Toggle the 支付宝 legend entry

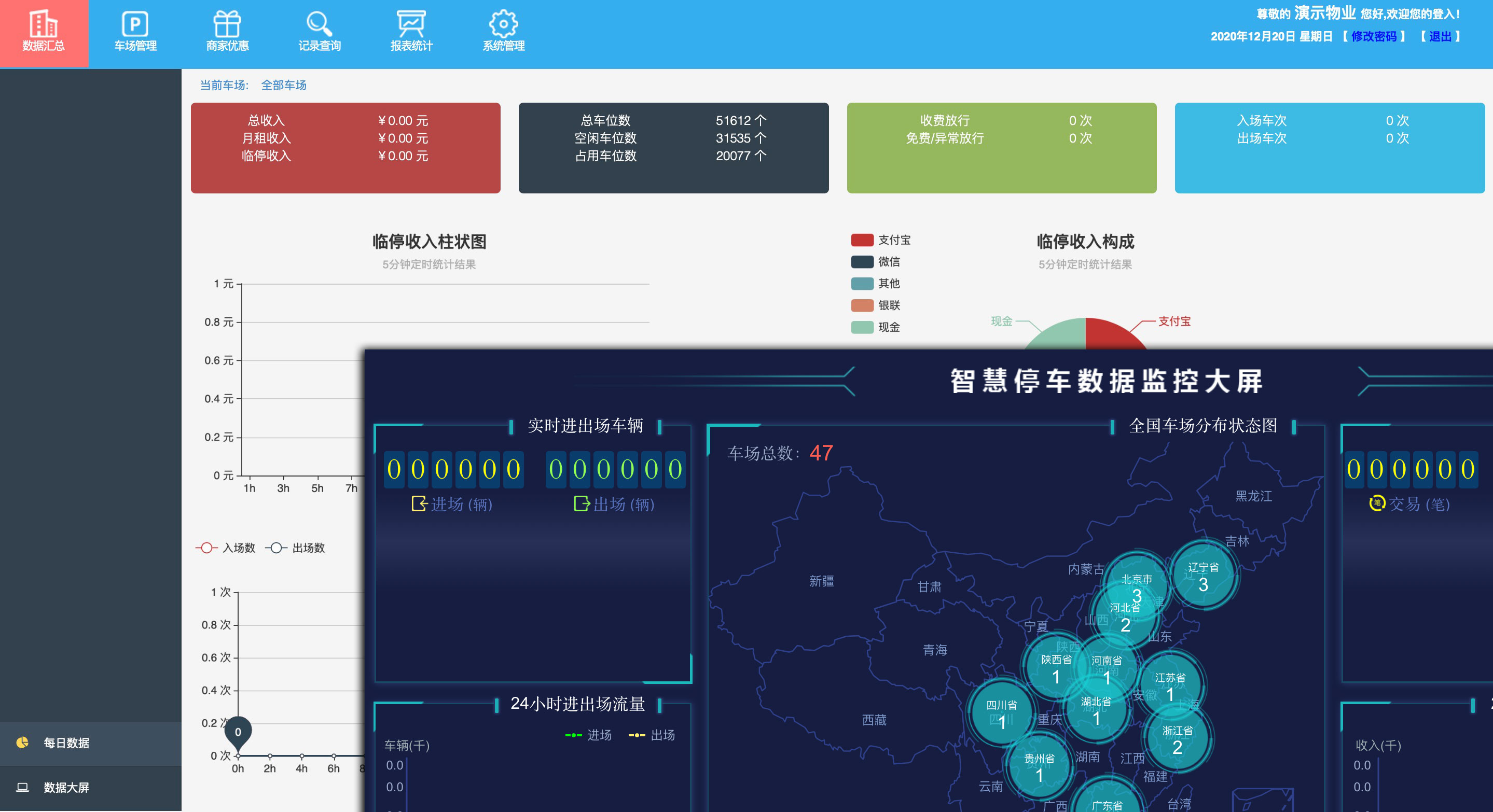coord(880,240)
